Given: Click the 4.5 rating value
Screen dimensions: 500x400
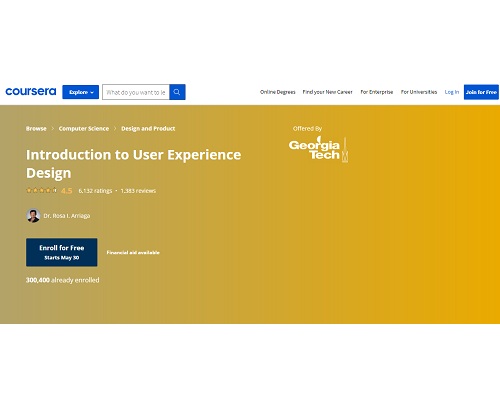Looking at the screenshot, I should (67, 191).
